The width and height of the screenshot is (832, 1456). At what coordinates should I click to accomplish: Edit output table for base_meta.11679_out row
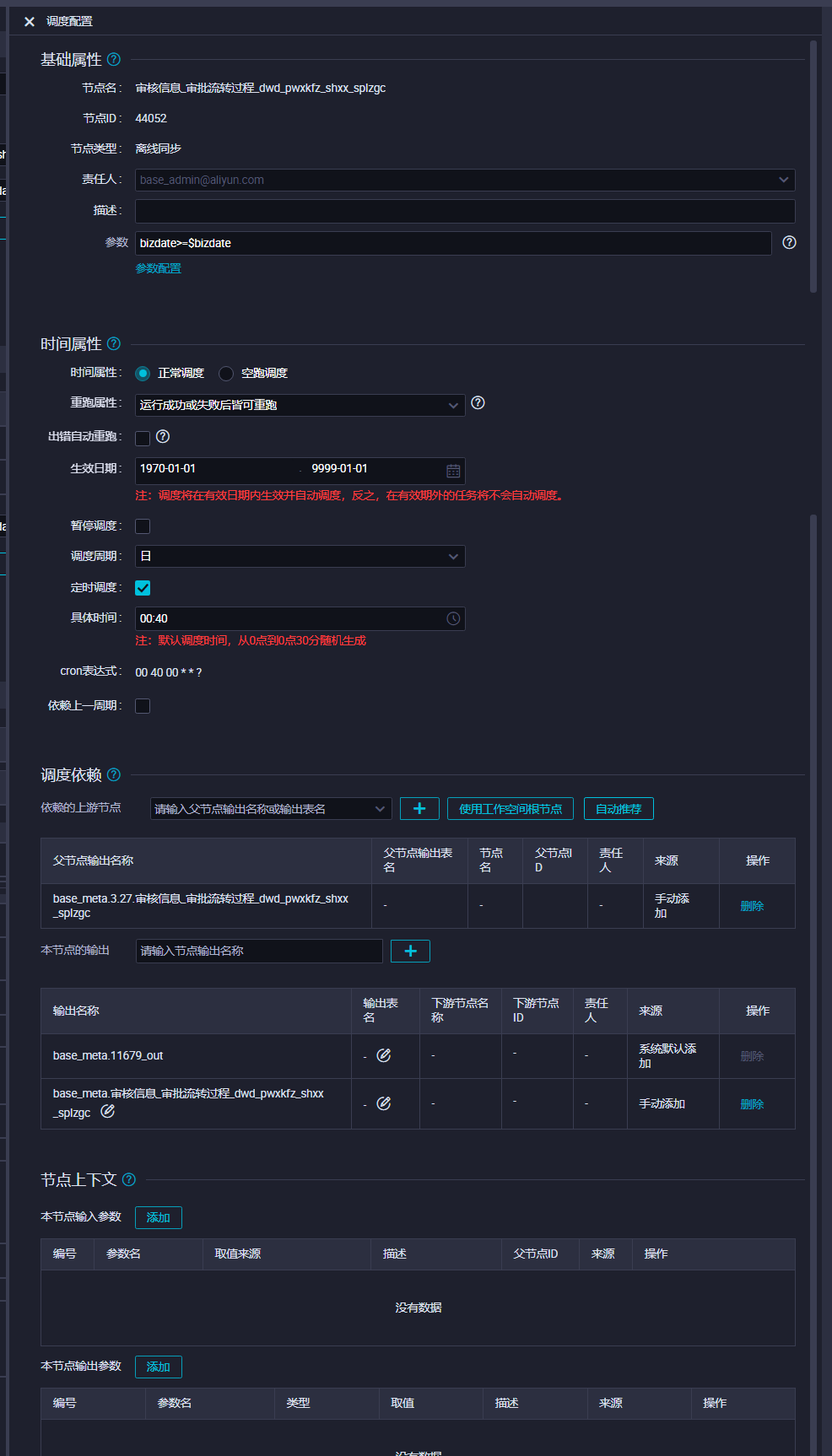coord(384,1055)
